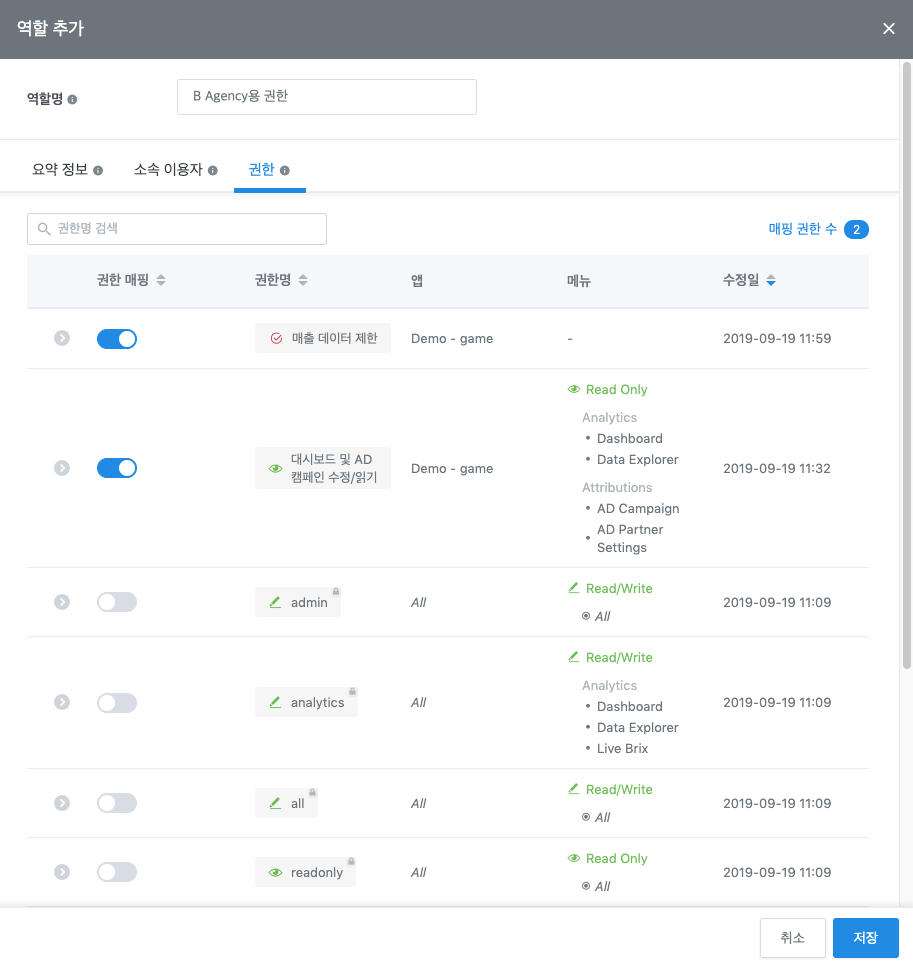Turn on the readonly permission toggle
Viewport: 913px width, 966px height.
(x=117, y=872)
